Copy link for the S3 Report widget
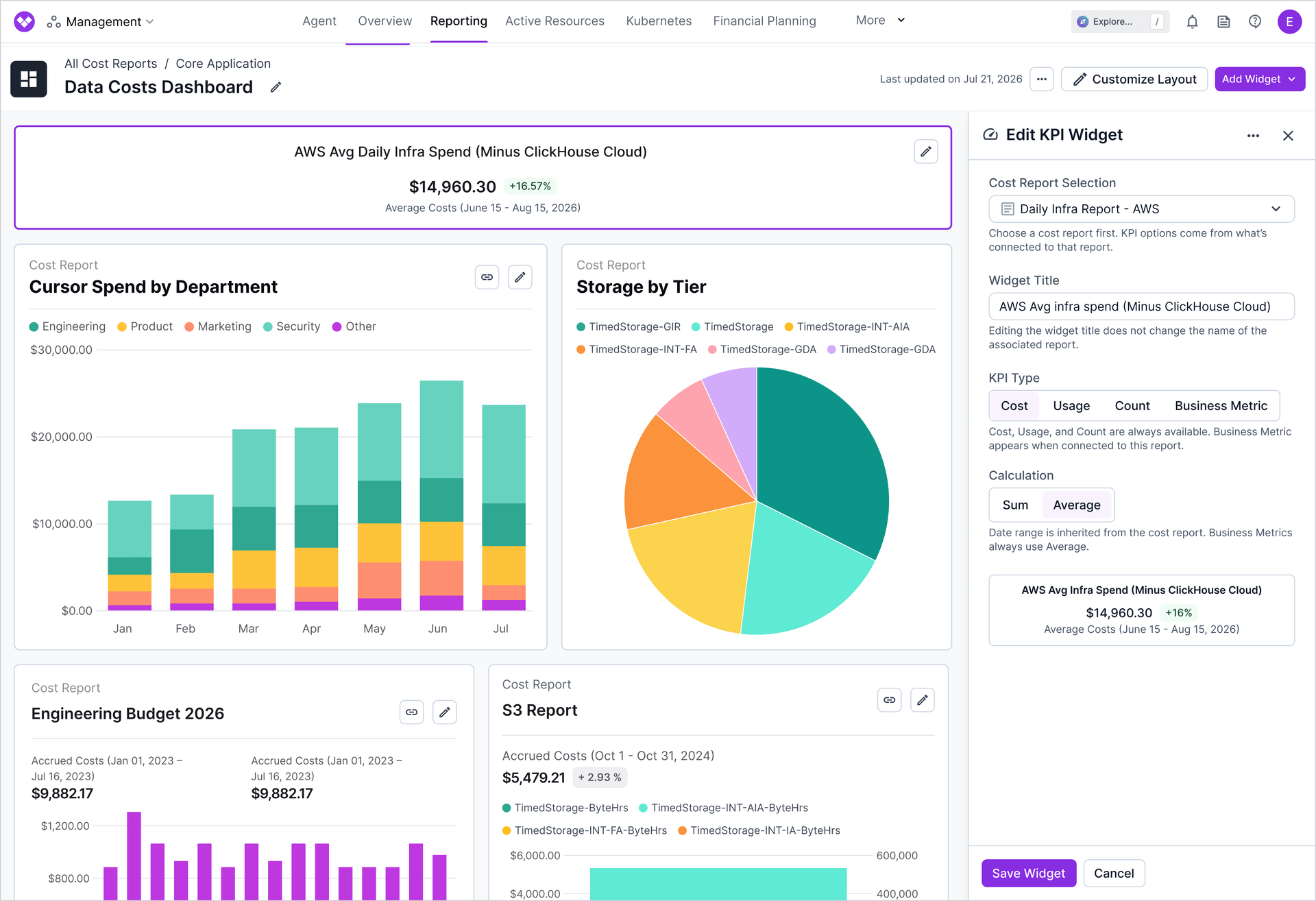 click(x=890, y=699)
